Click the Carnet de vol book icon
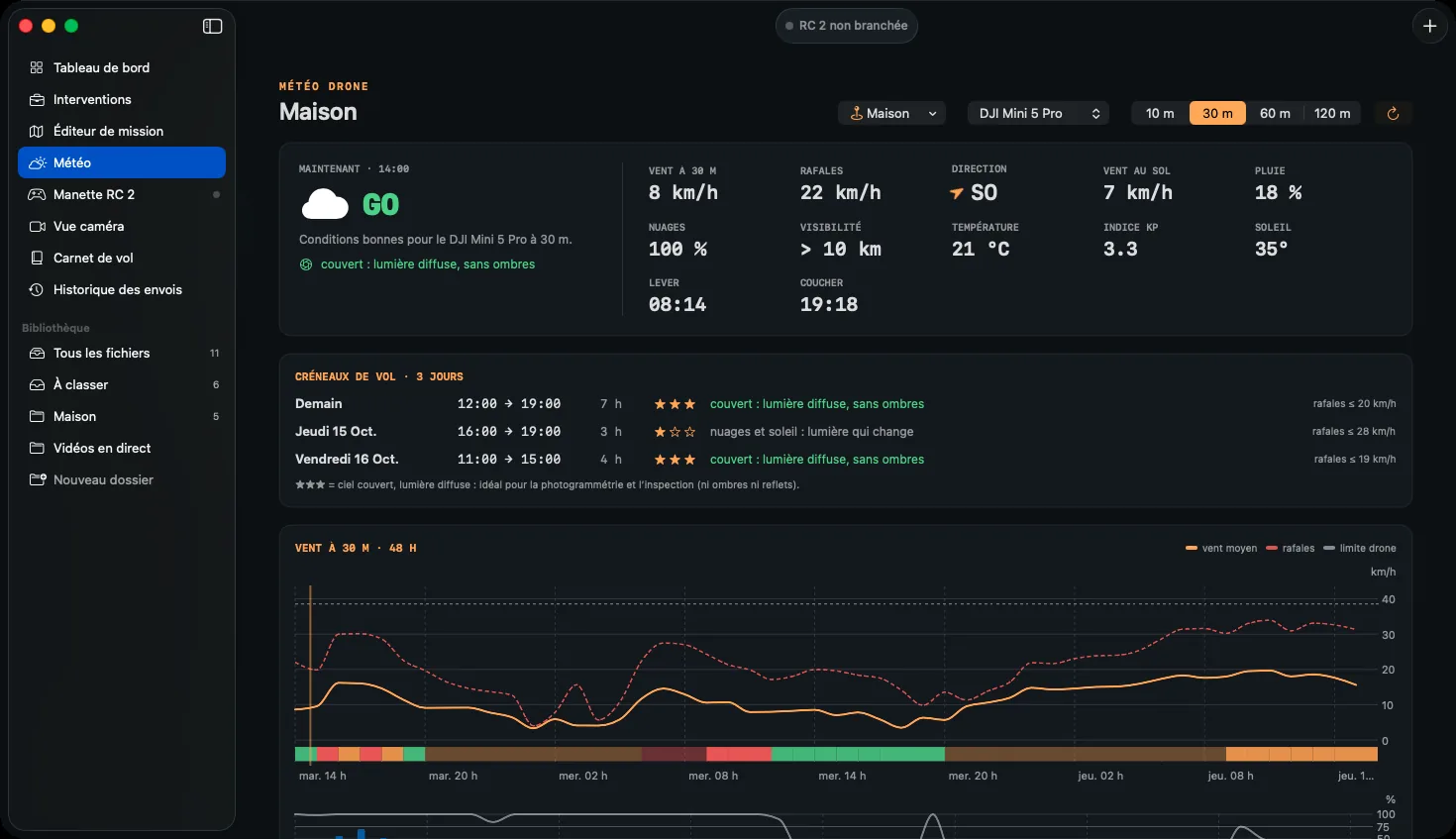The width and height of the screenshot is (1456, 839). (37, 258)
